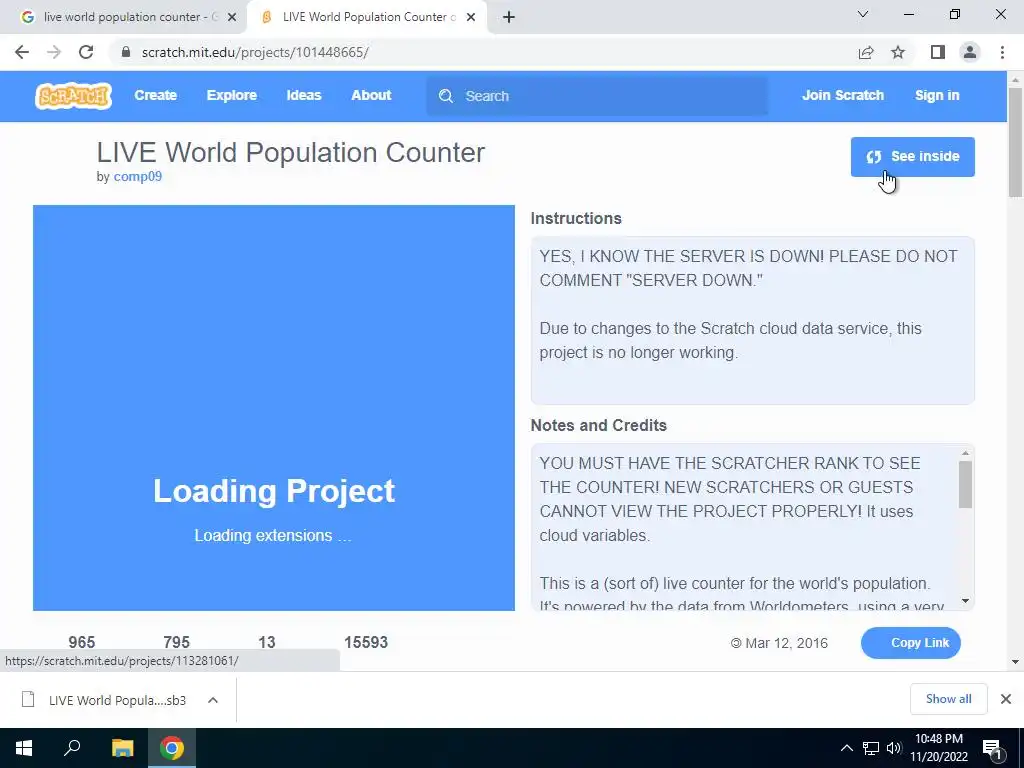
Task: Click the 15593 count
Action: (x=366, y=642)
